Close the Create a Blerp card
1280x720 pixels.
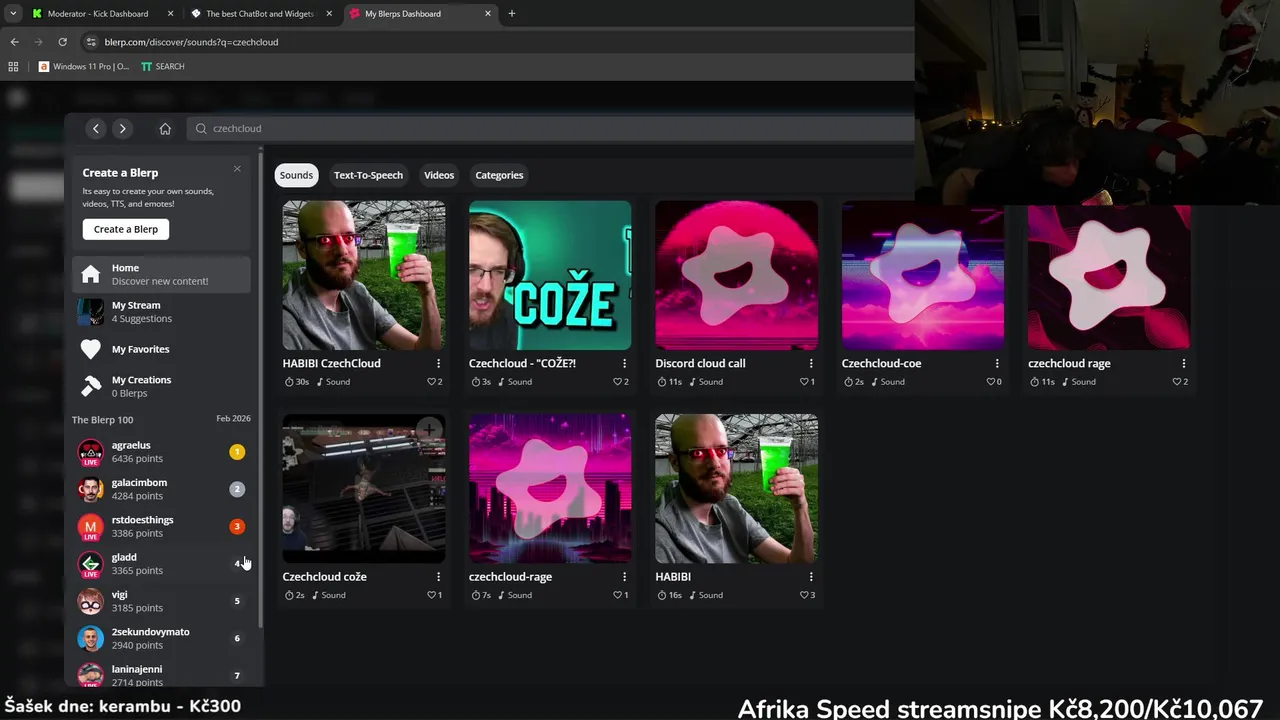tap(237, 168)
